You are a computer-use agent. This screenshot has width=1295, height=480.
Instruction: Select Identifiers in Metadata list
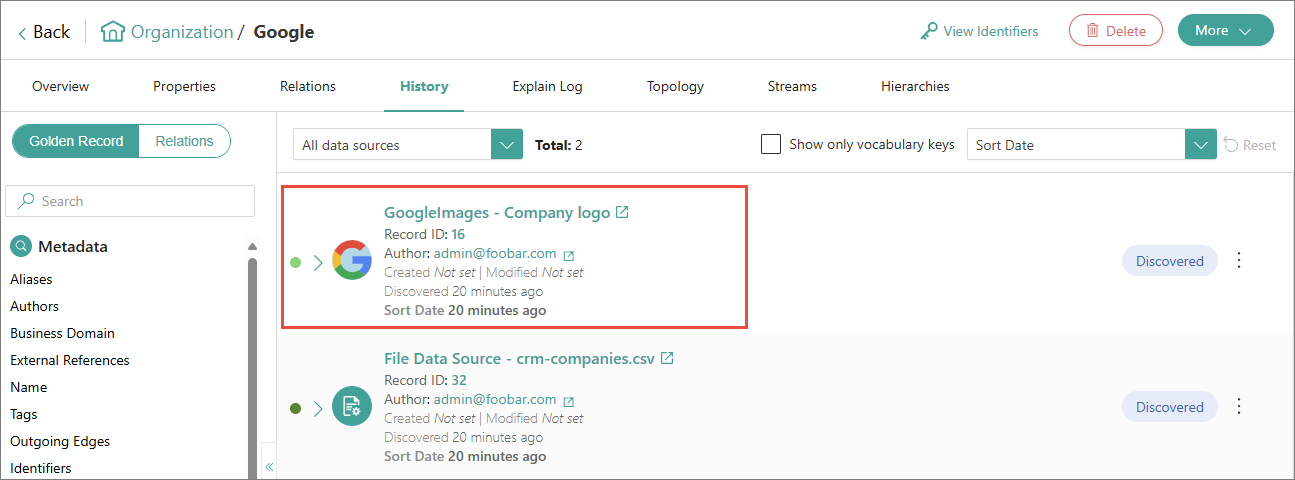pyautogui.click(x=41, y=468)
